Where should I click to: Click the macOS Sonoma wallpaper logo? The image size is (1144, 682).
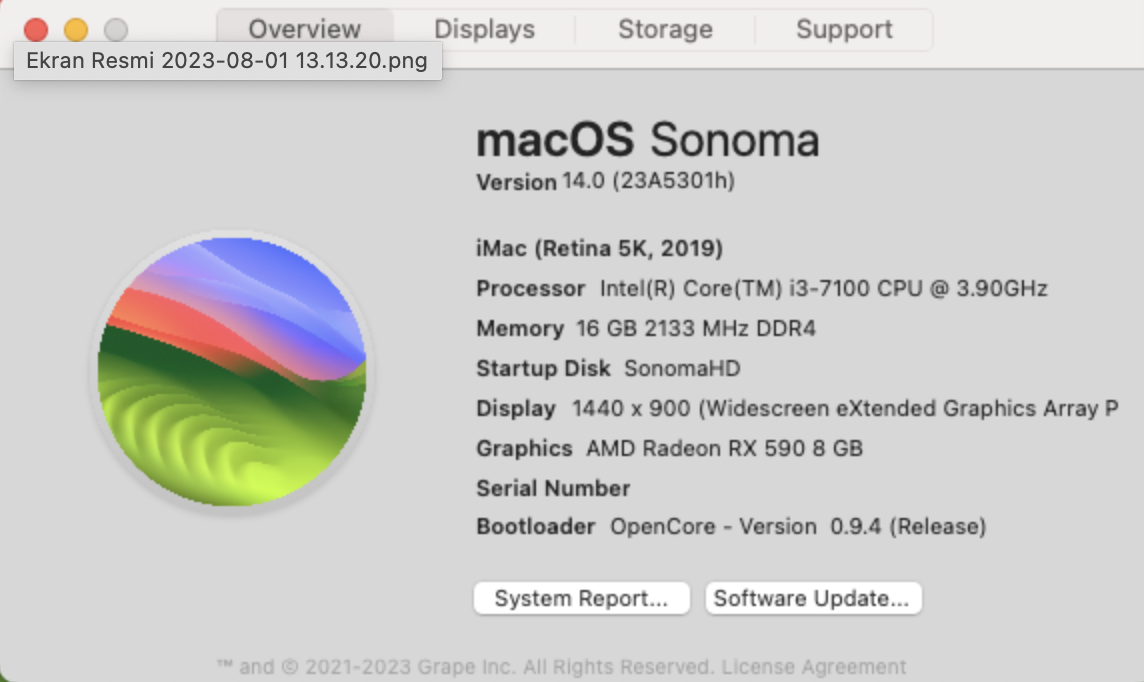point(232,371)
